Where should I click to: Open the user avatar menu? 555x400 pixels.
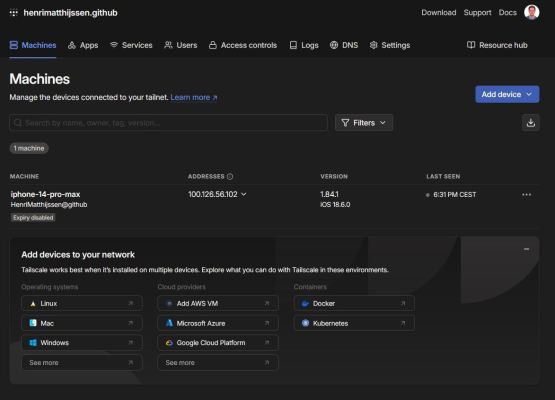[531, 12]
